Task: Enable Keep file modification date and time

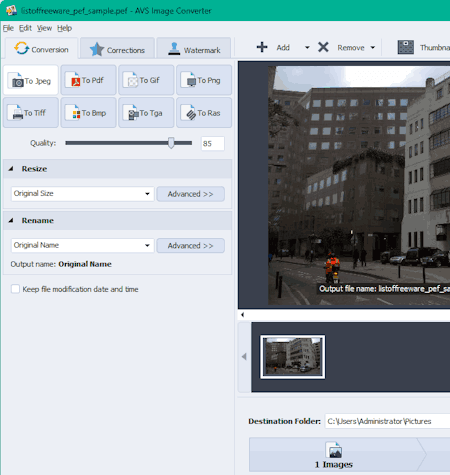Action: 15,289
